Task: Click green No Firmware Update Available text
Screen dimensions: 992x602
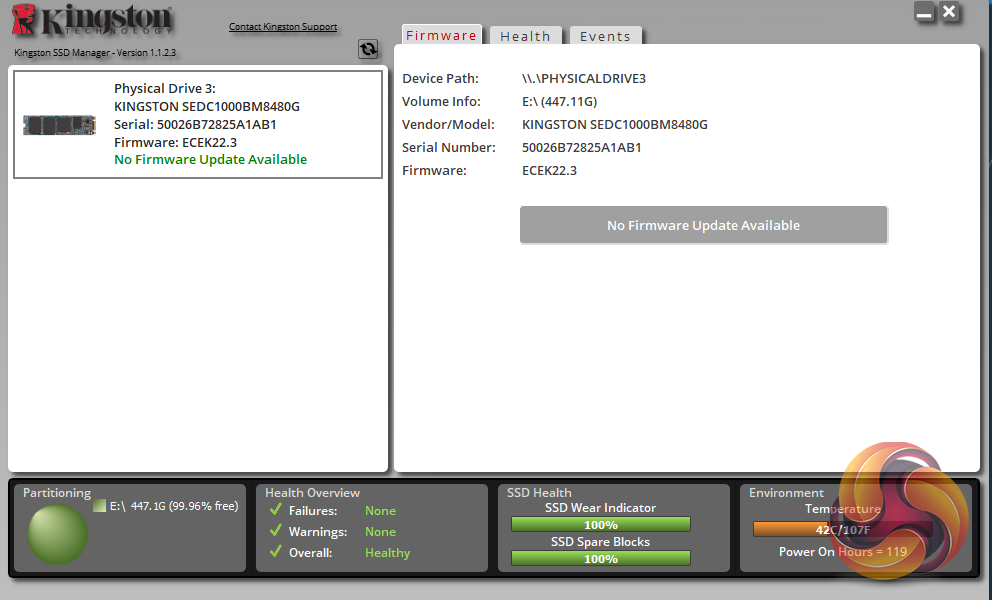Action: (x=211, y=159)
